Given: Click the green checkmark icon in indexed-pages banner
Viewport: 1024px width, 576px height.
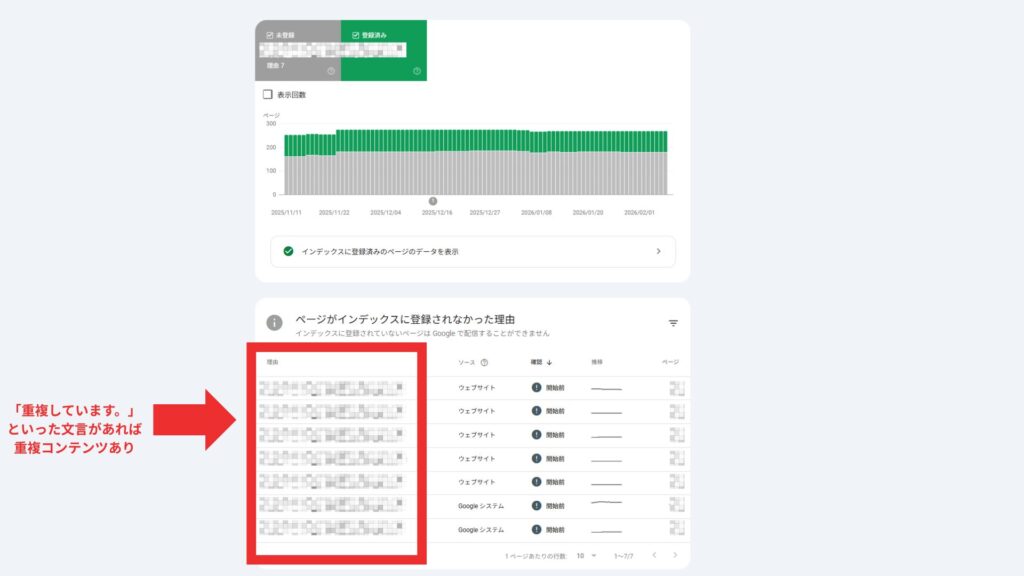Looking at the screenshot, I should point(288,251).
